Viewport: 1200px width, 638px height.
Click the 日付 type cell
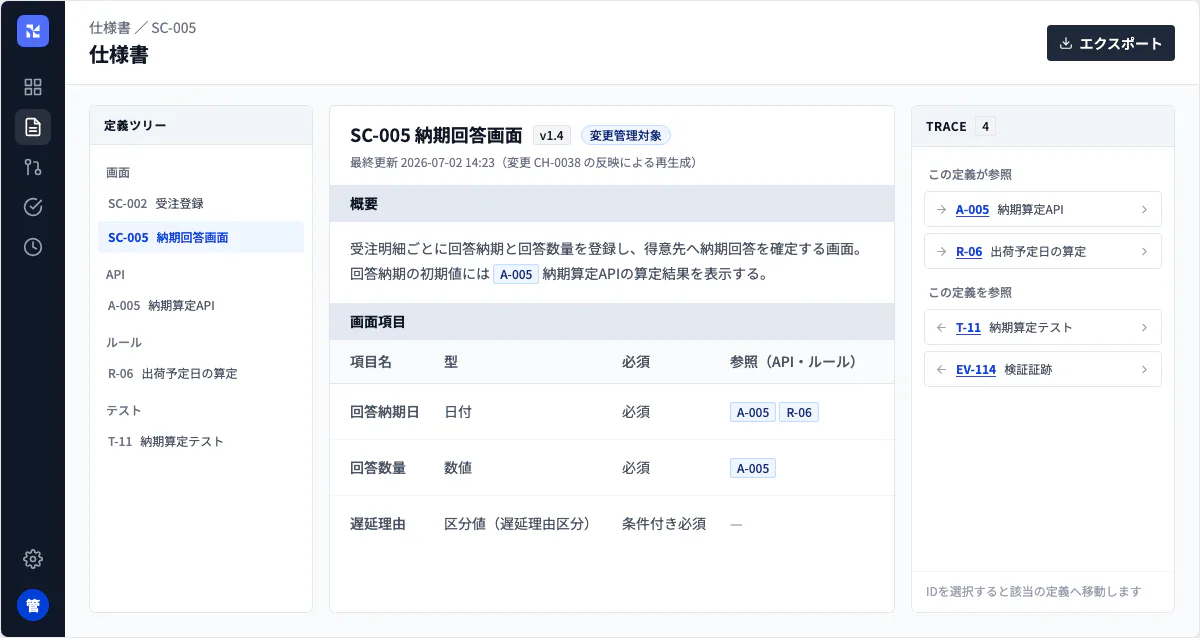(x=458, y=412)
